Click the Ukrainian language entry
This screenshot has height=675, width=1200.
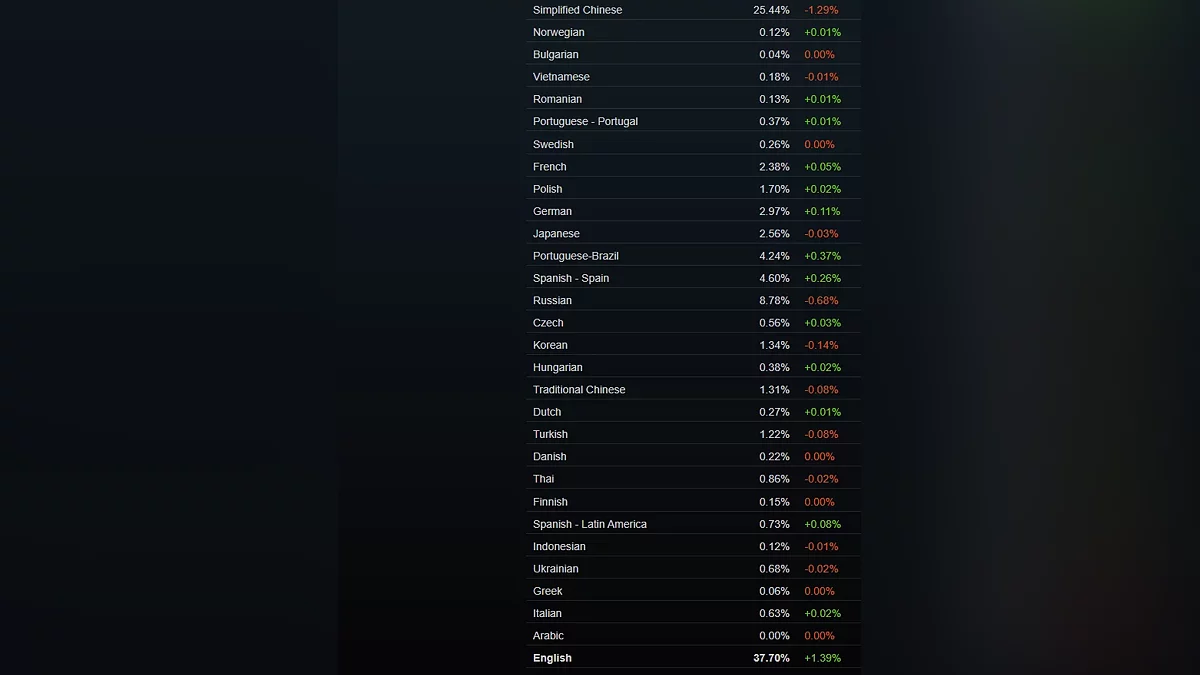555,569
